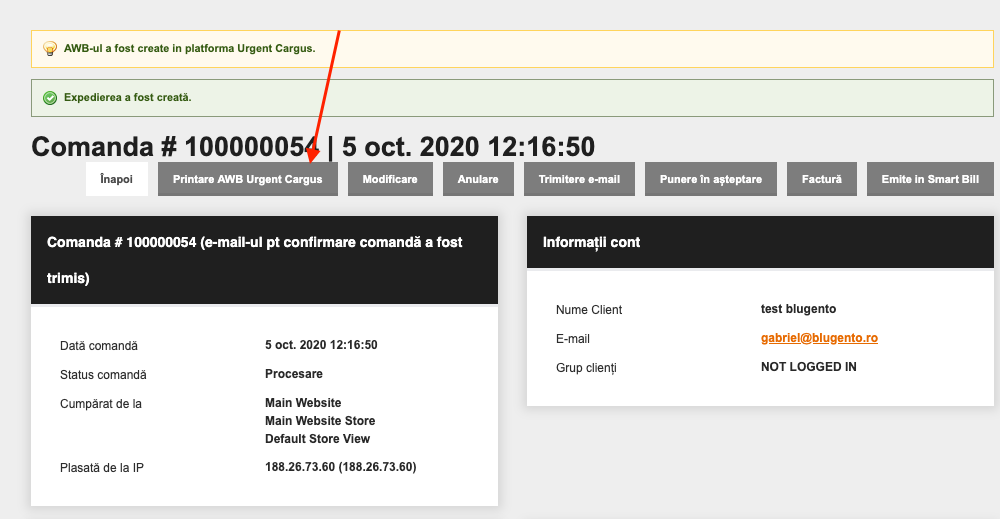Print the AWB Urgent Cargus
Viewport: 1000px width, 519px height.
(x=247, y=179)
